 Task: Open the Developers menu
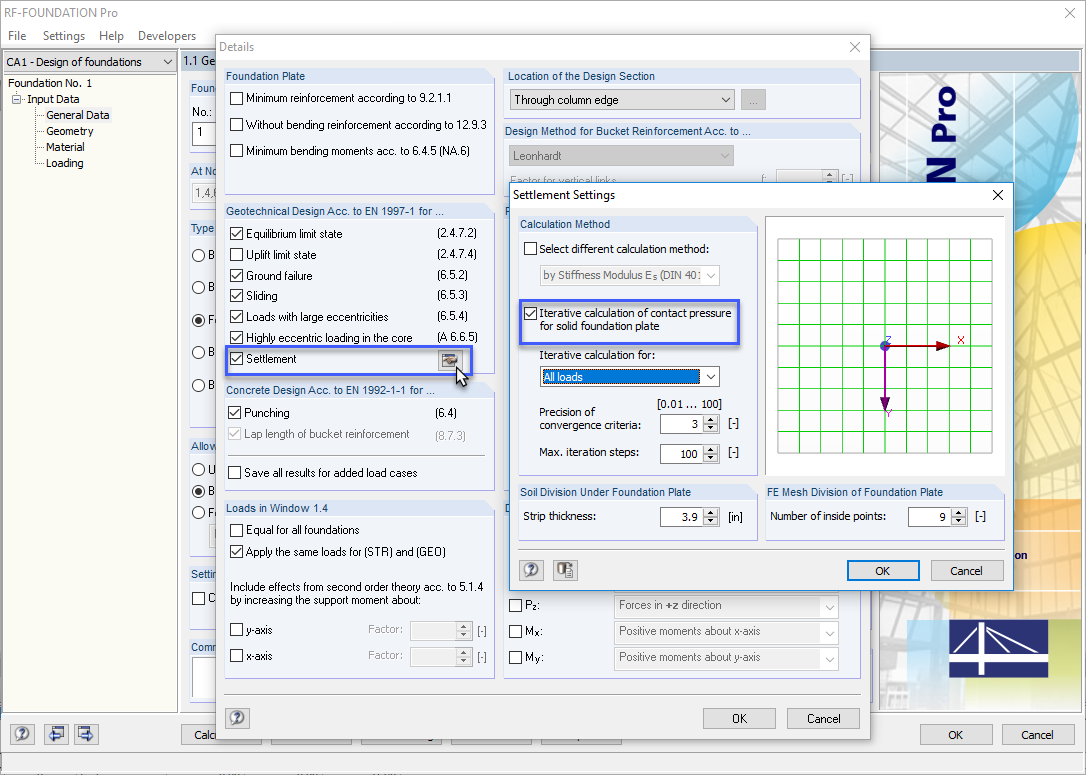pos(166,35)
